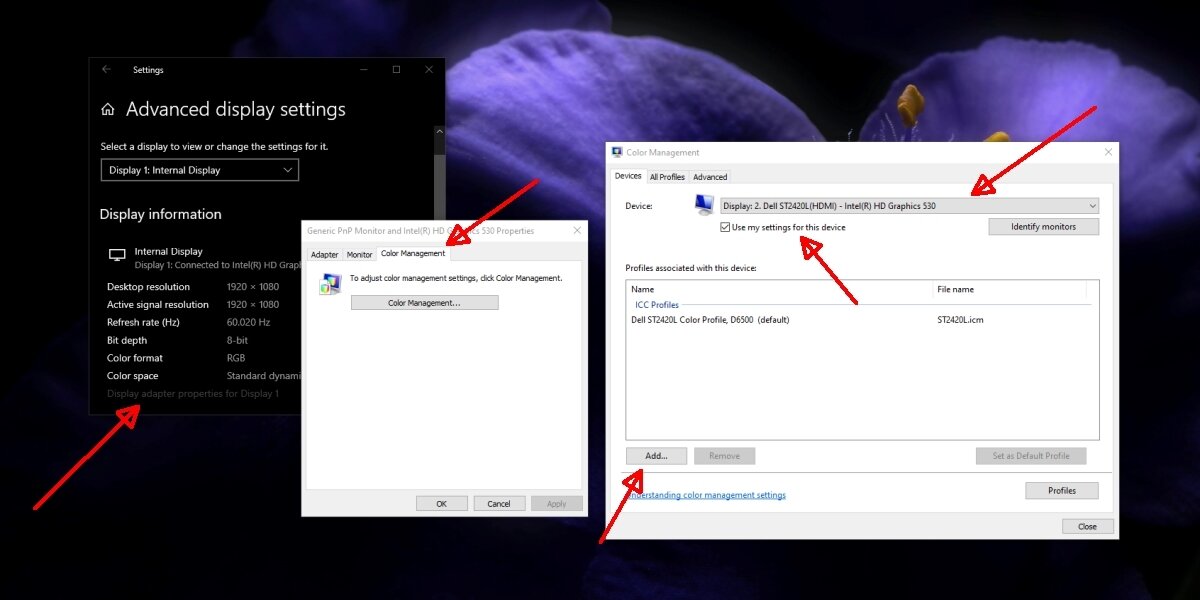Click the monitor icon beside Device dropdown
Image resolution: width=1200 pixels, height=600 pixels.
coord(704,204)
